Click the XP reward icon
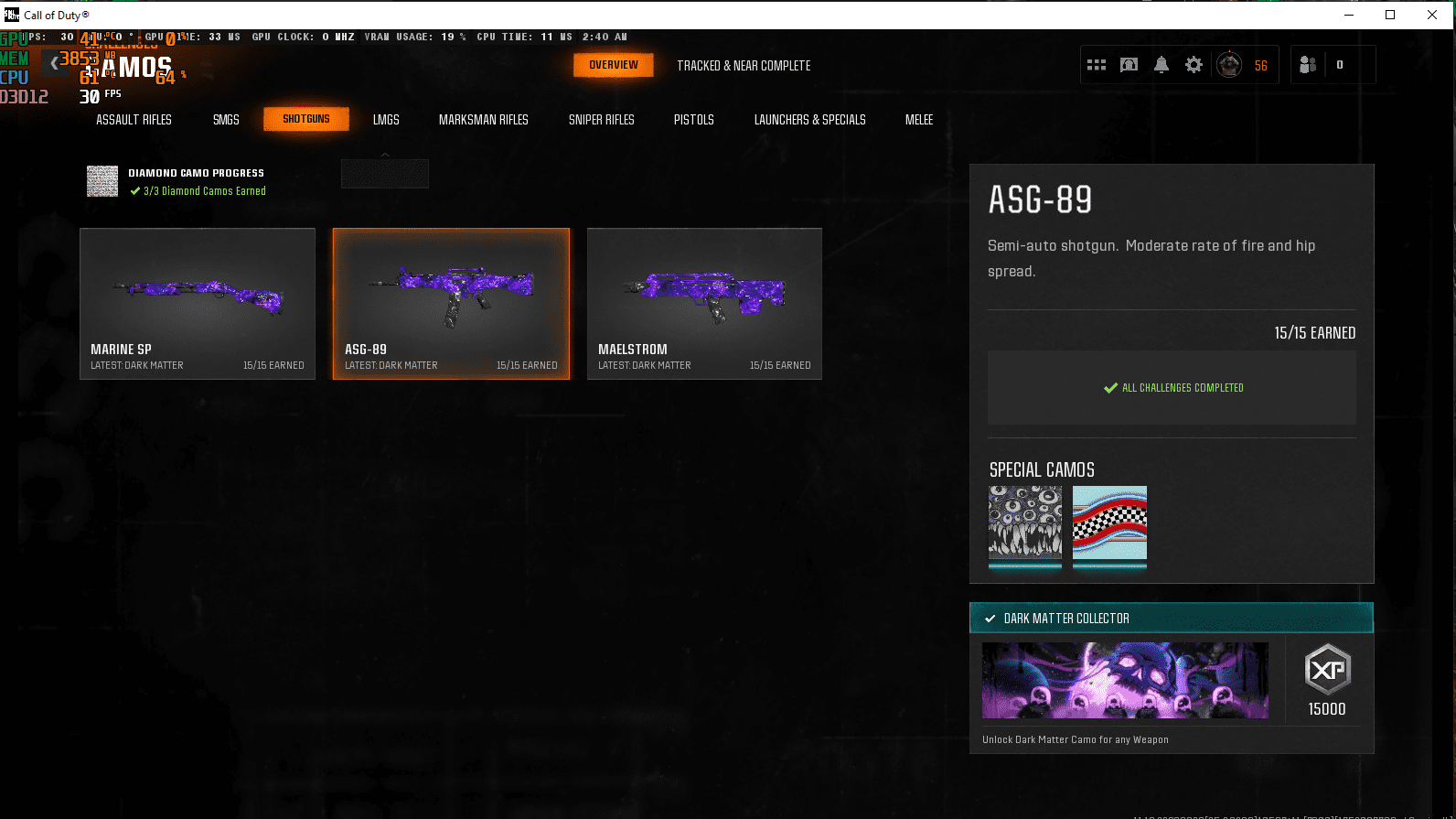1456x819 pixels. coord(1326,670)
